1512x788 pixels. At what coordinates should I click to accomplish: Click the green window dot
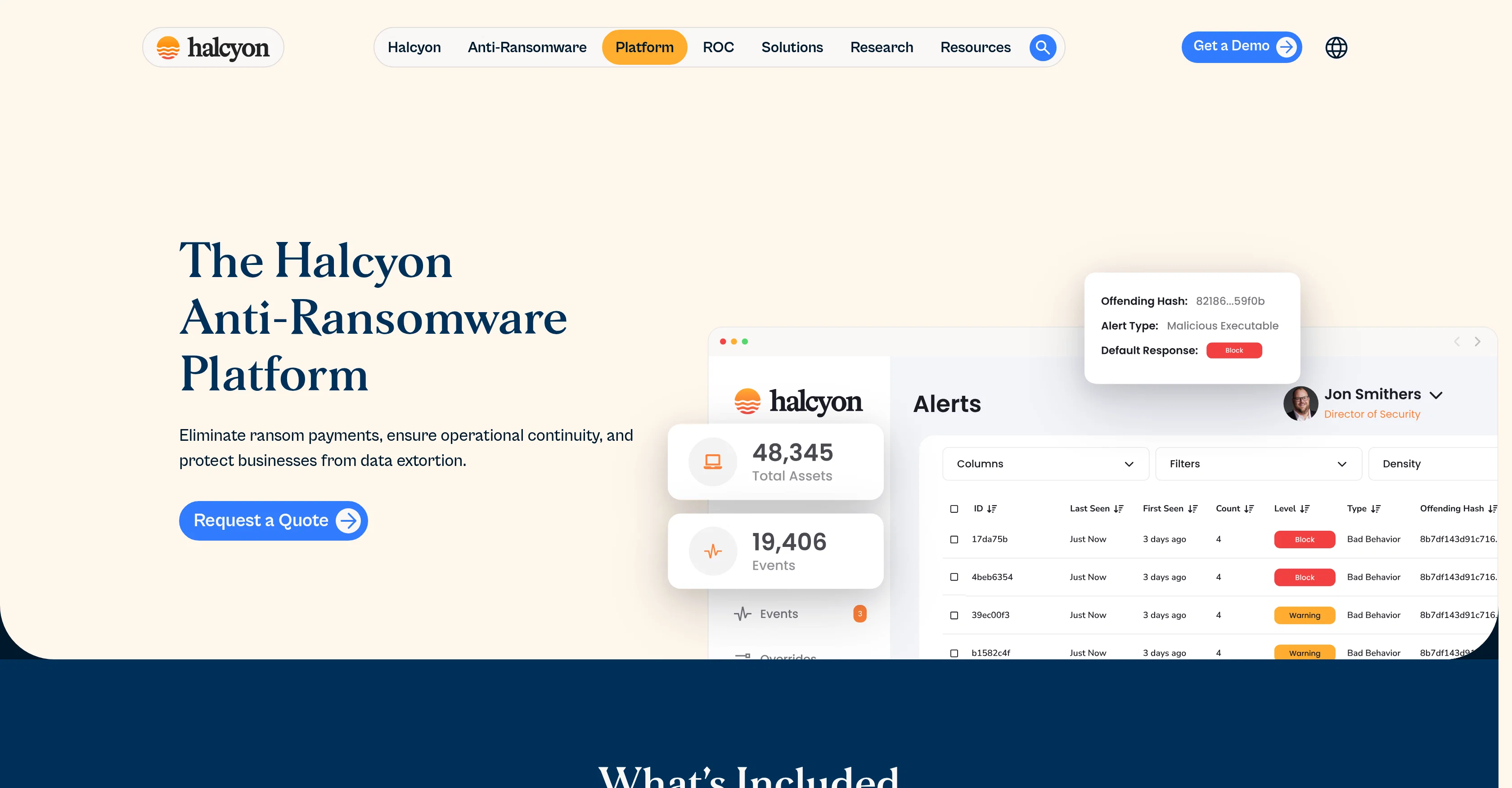[x=745, y=341]
